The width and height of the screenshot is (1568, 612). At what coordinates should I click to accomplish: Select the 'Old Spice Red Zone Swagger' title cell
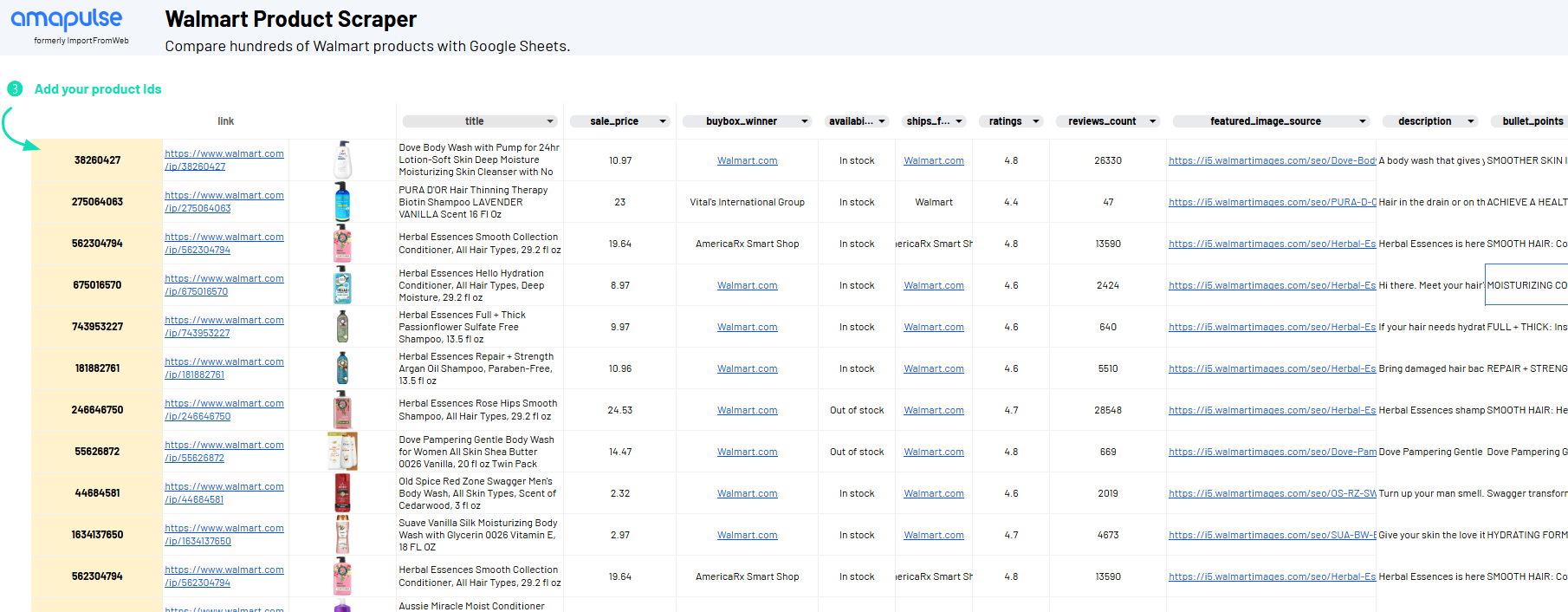pos(480,493)
